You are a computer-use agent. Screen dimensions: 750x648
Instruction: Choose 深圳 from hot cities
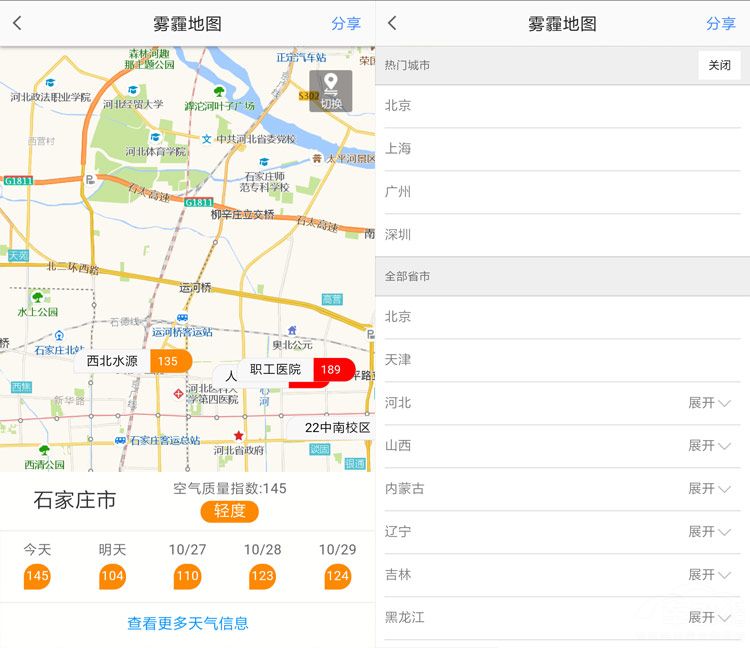click(x=398, y=234)
